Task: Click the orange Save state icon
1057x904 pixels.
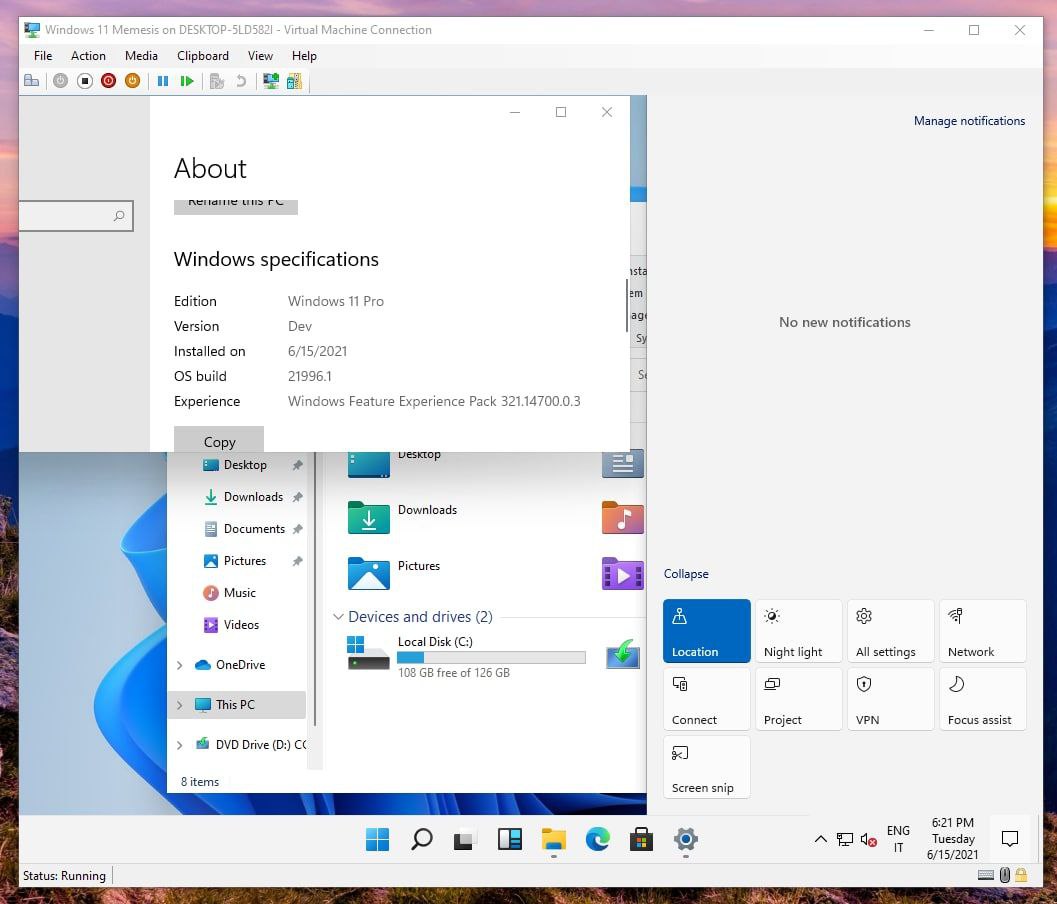Action: [133, 81]
